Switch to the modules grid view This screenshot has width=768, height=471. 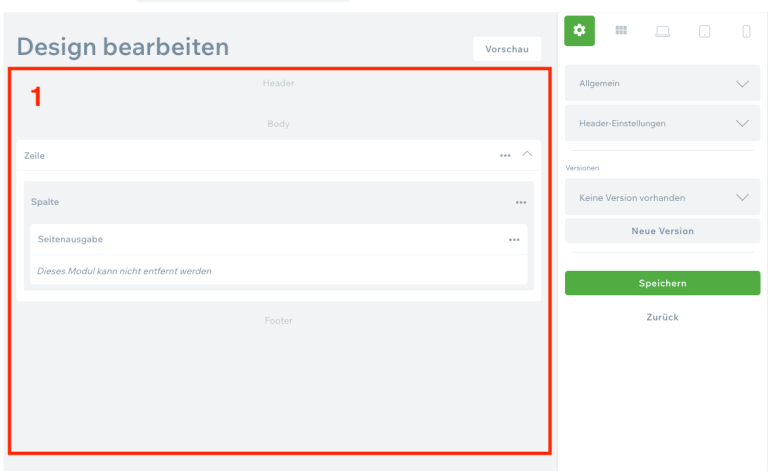point(621,31)
